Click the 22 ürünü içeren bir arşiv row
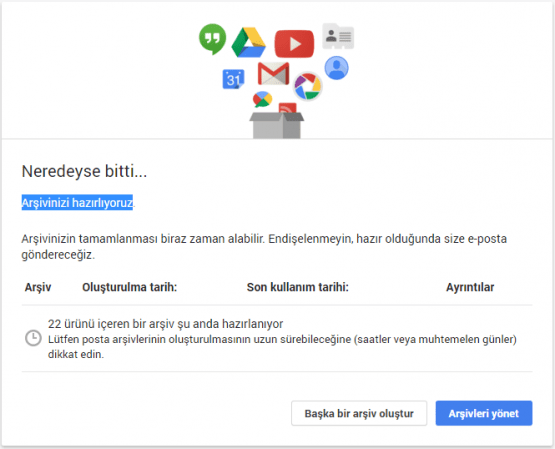Screen dimensions: 555x449 pos(277,338)
